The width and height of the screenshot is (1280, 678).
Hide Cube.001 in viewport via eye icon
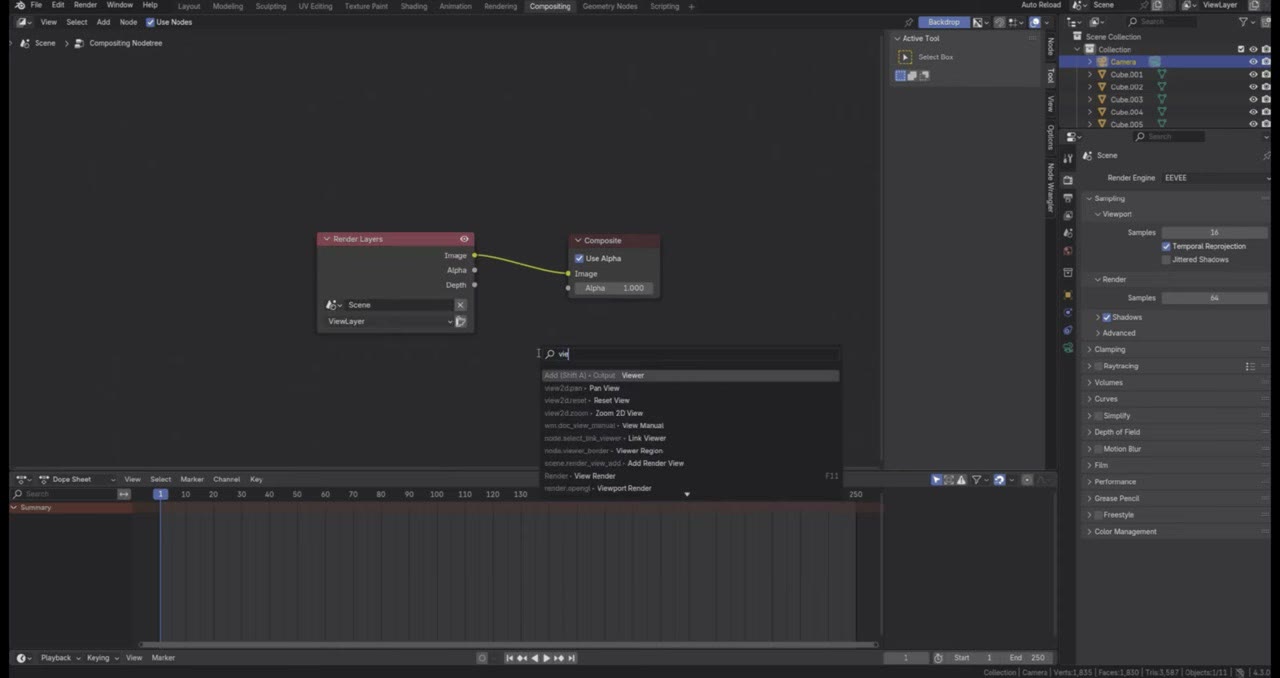coord(1253,74)
